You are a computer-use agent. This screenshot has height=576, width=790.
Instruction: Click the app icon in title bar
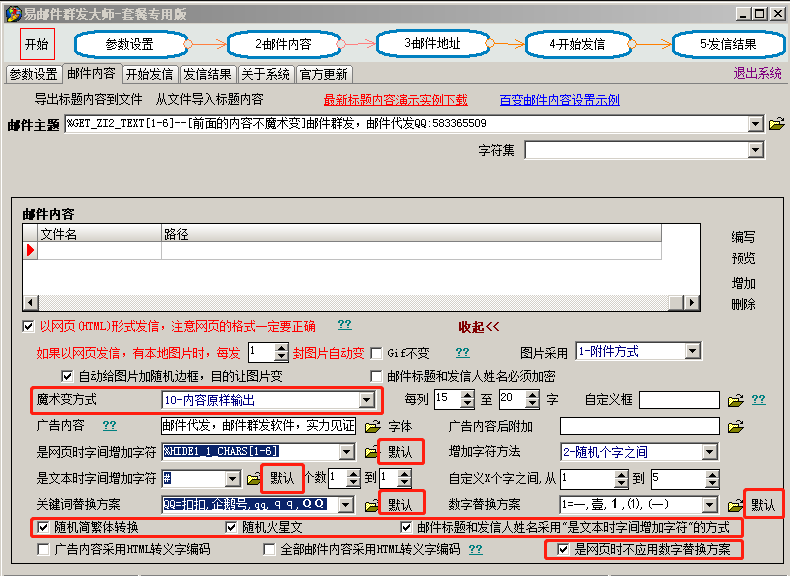[13, 14]
